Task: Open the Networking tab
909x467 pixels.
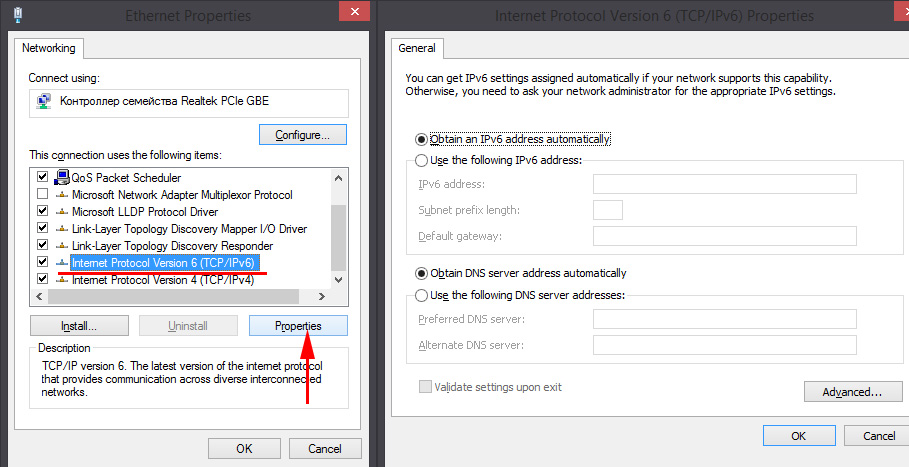Action: [x=49, y=48]
